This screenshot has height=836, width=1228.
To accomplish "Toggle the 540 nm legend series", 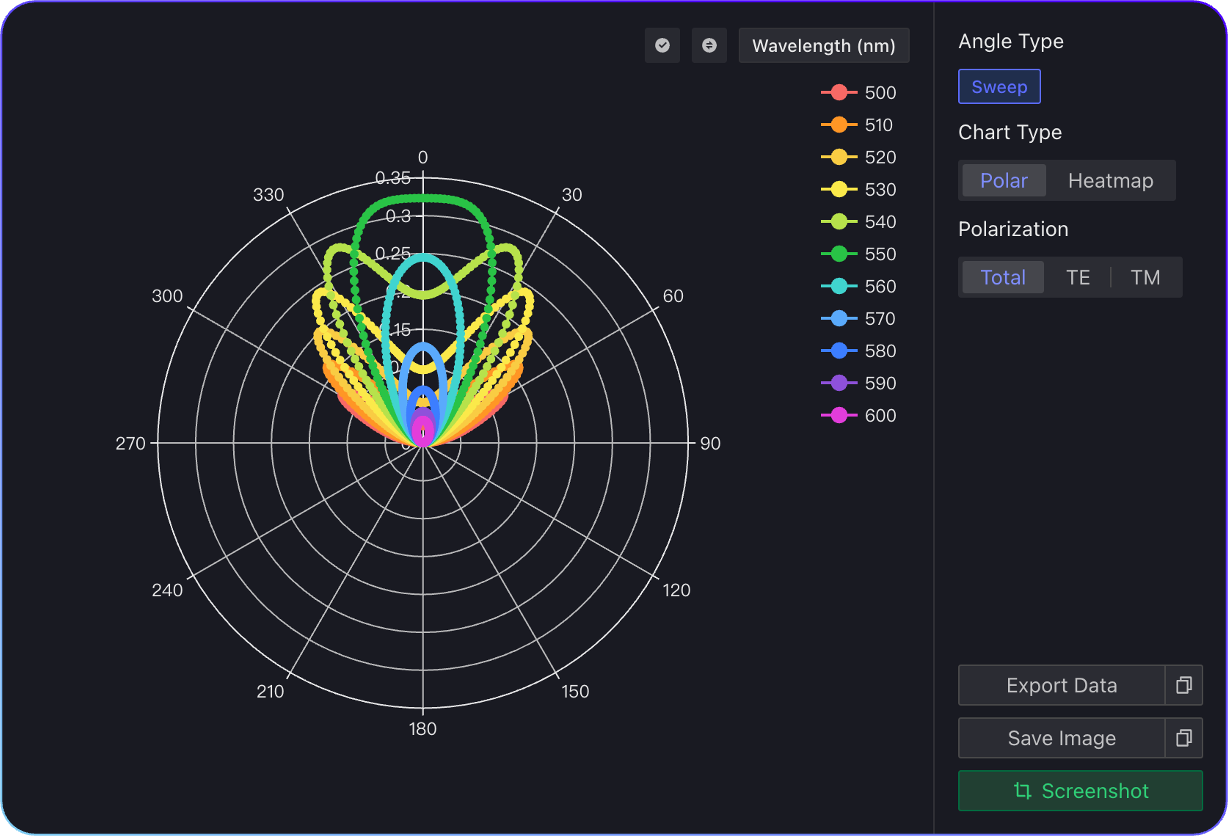I will tap(859, 222).
